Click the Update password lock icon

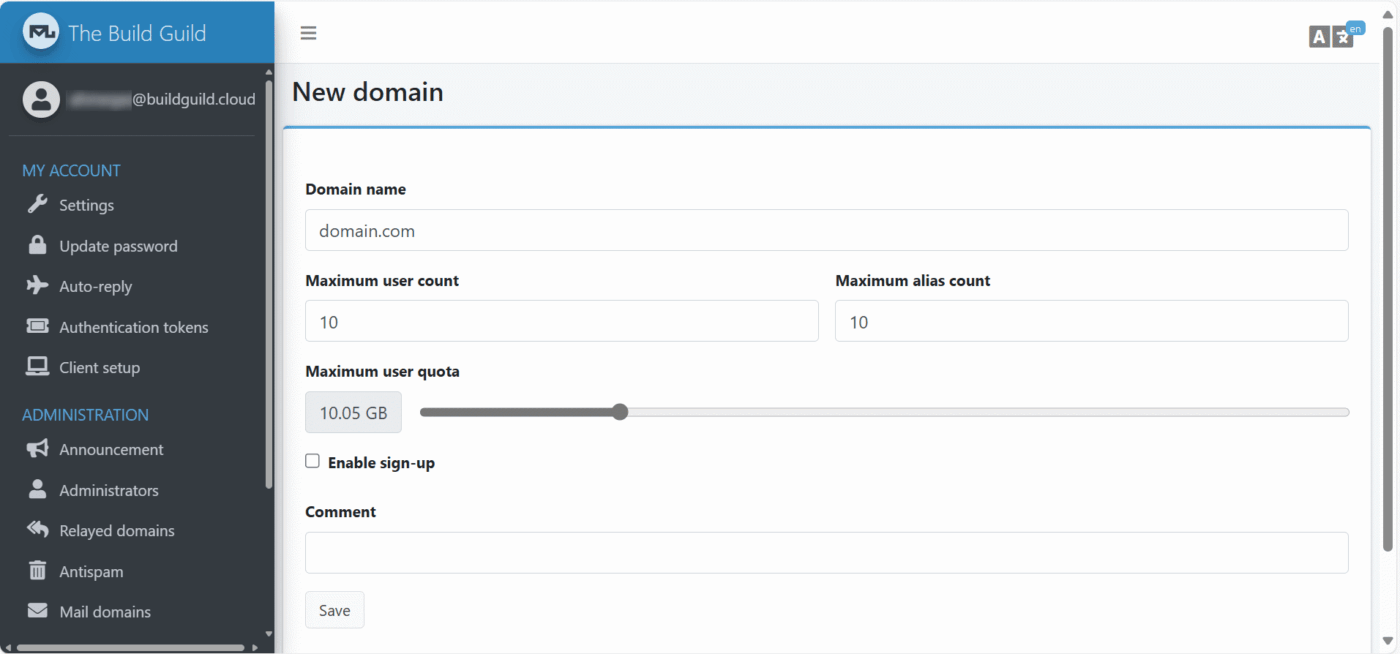(x=38, y=246)
